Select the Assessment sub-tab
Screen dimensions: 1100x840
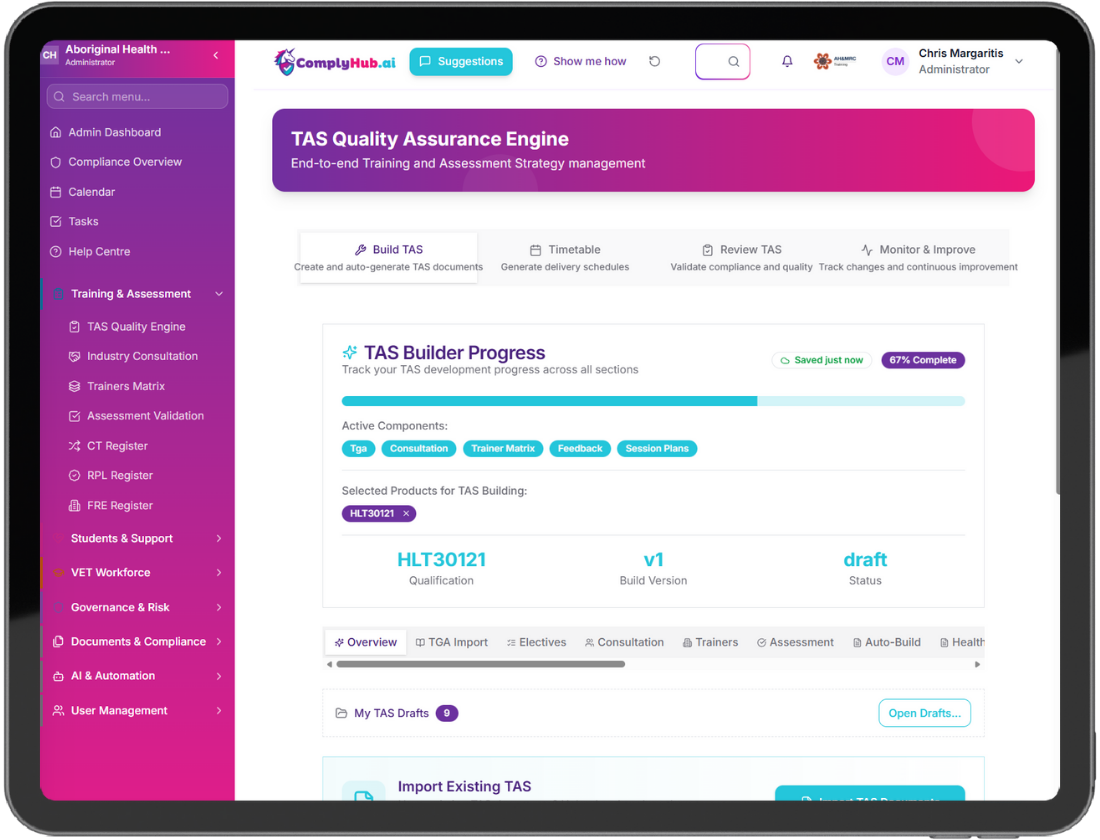click(x=796, y=642)
